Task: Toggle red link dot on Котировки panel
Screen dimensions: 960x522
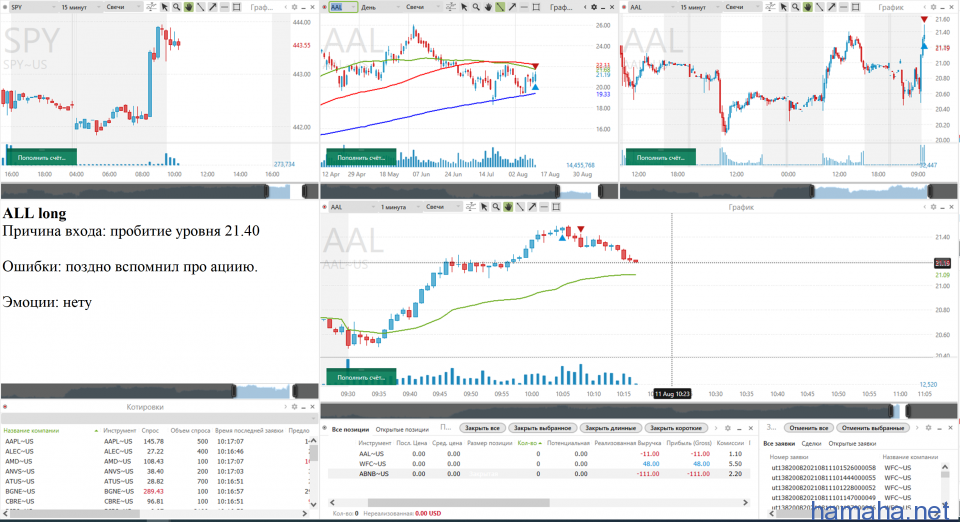Action: (5, 406)
